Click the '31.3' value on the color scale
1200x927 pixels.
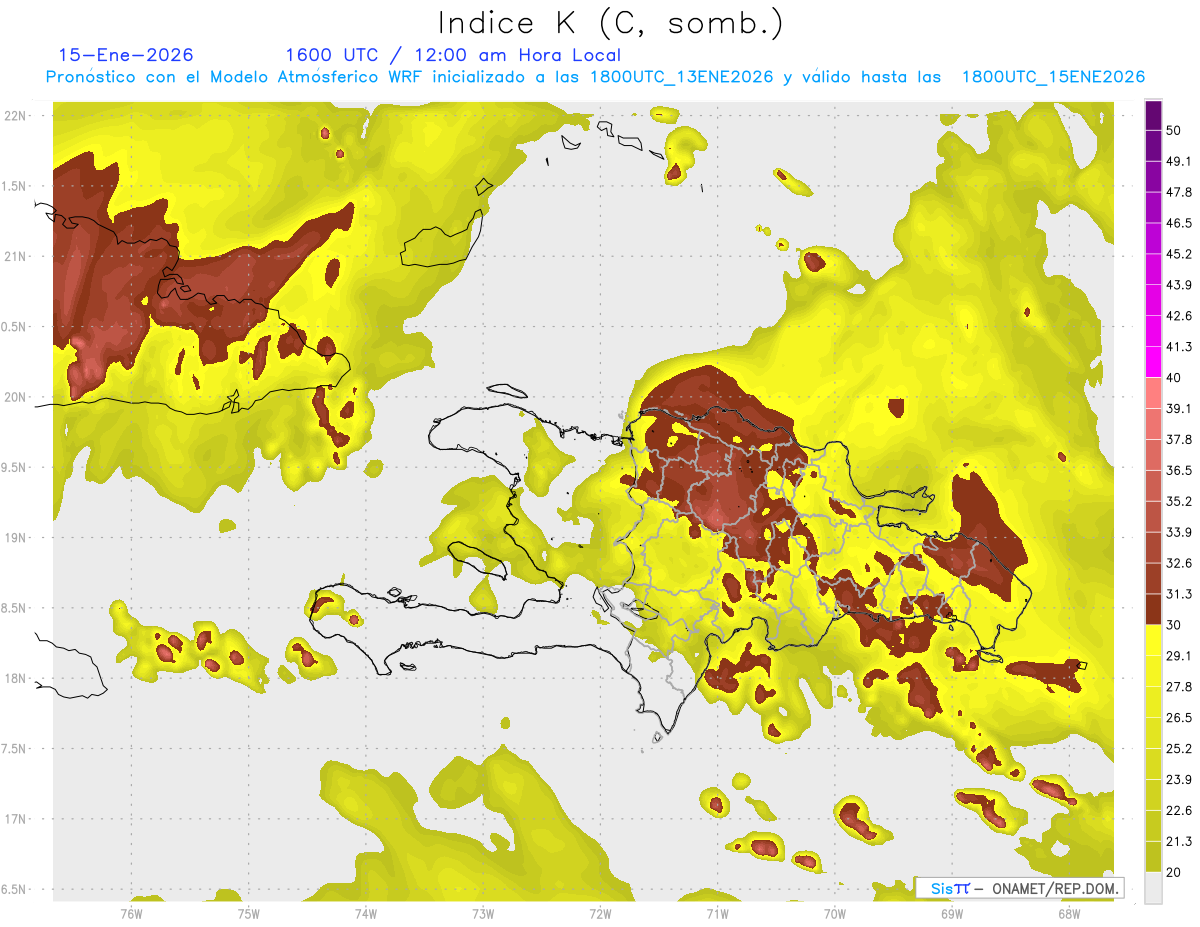(x=1178, y=594)
